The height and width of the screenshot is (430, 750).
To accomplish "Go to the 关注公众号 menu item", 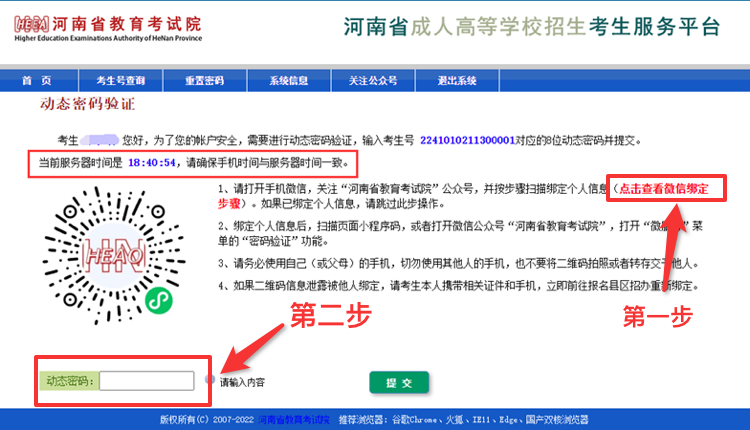I will (373, 80).
